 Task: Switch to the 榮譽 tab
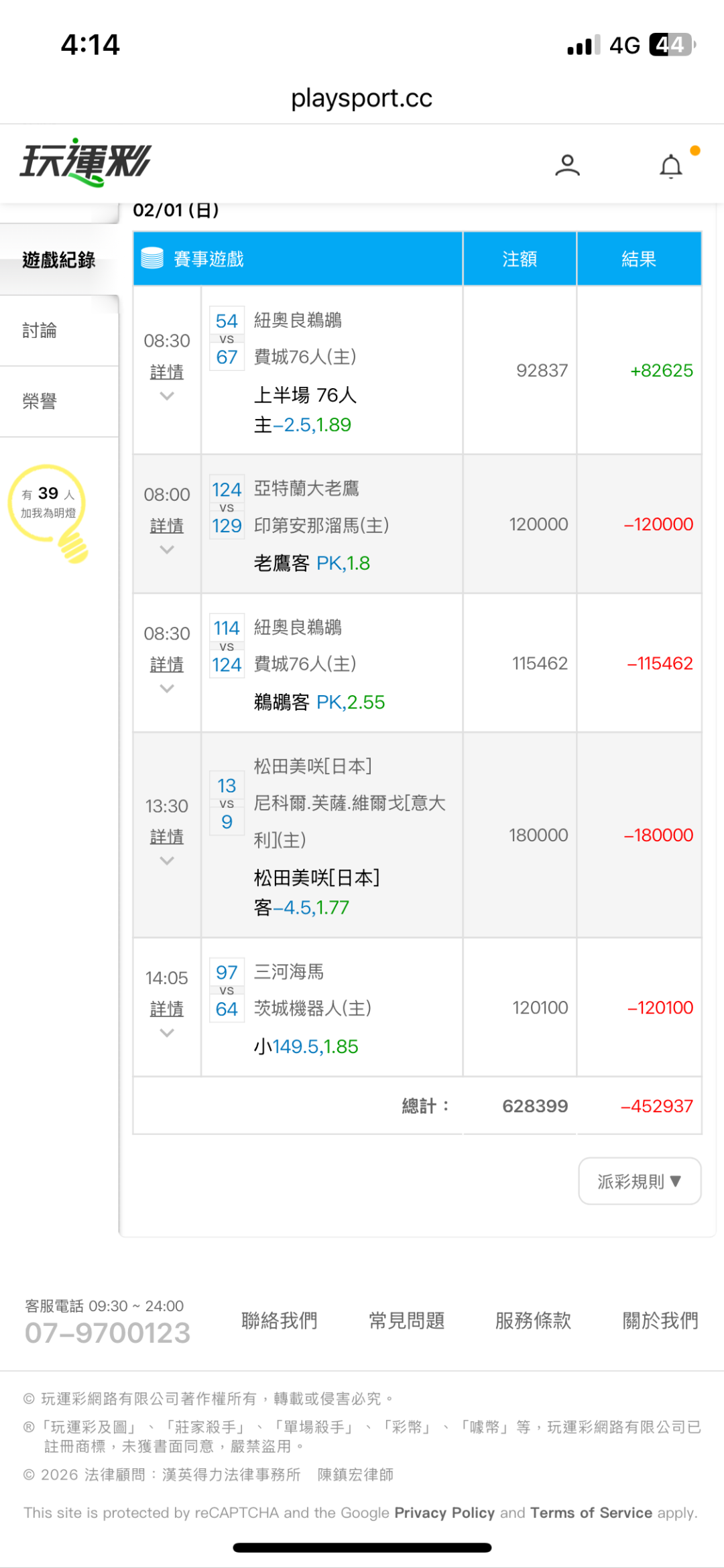pyautogui.click(x=40, y=402)
